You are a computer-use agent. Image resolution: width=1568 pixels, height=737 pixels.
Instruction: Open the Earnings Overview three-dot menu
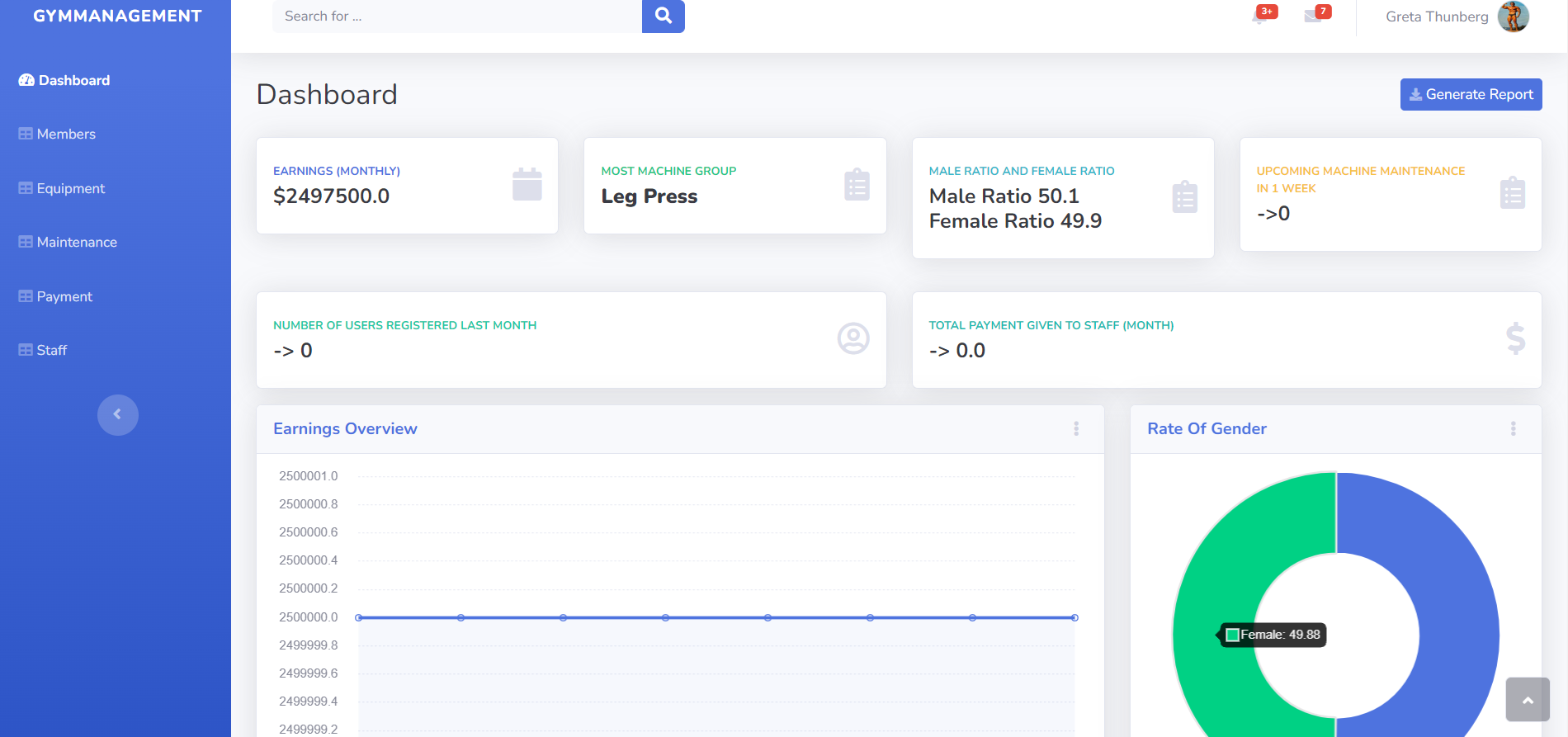point(1076,428)
